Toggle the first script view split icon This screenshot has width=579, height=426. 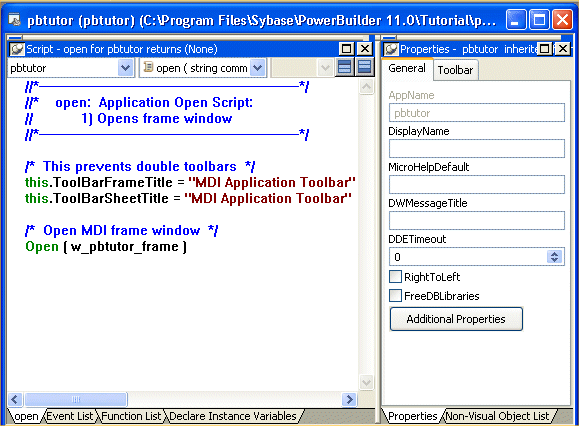[345, 67]
